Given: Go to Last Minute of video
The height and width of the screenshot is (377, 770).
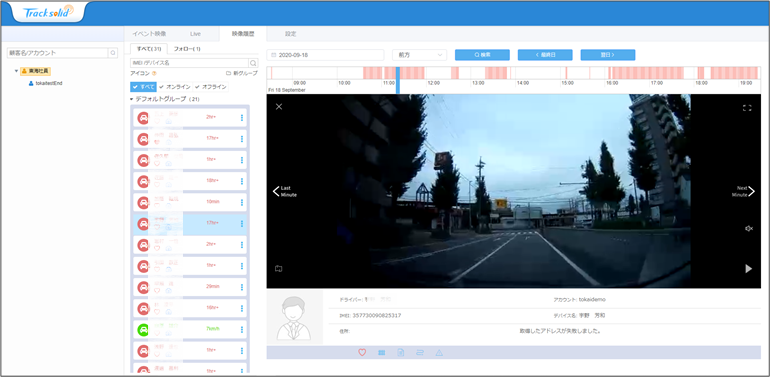Looking at the screenshot, I should pyautogui.click(x=285, y=191).
